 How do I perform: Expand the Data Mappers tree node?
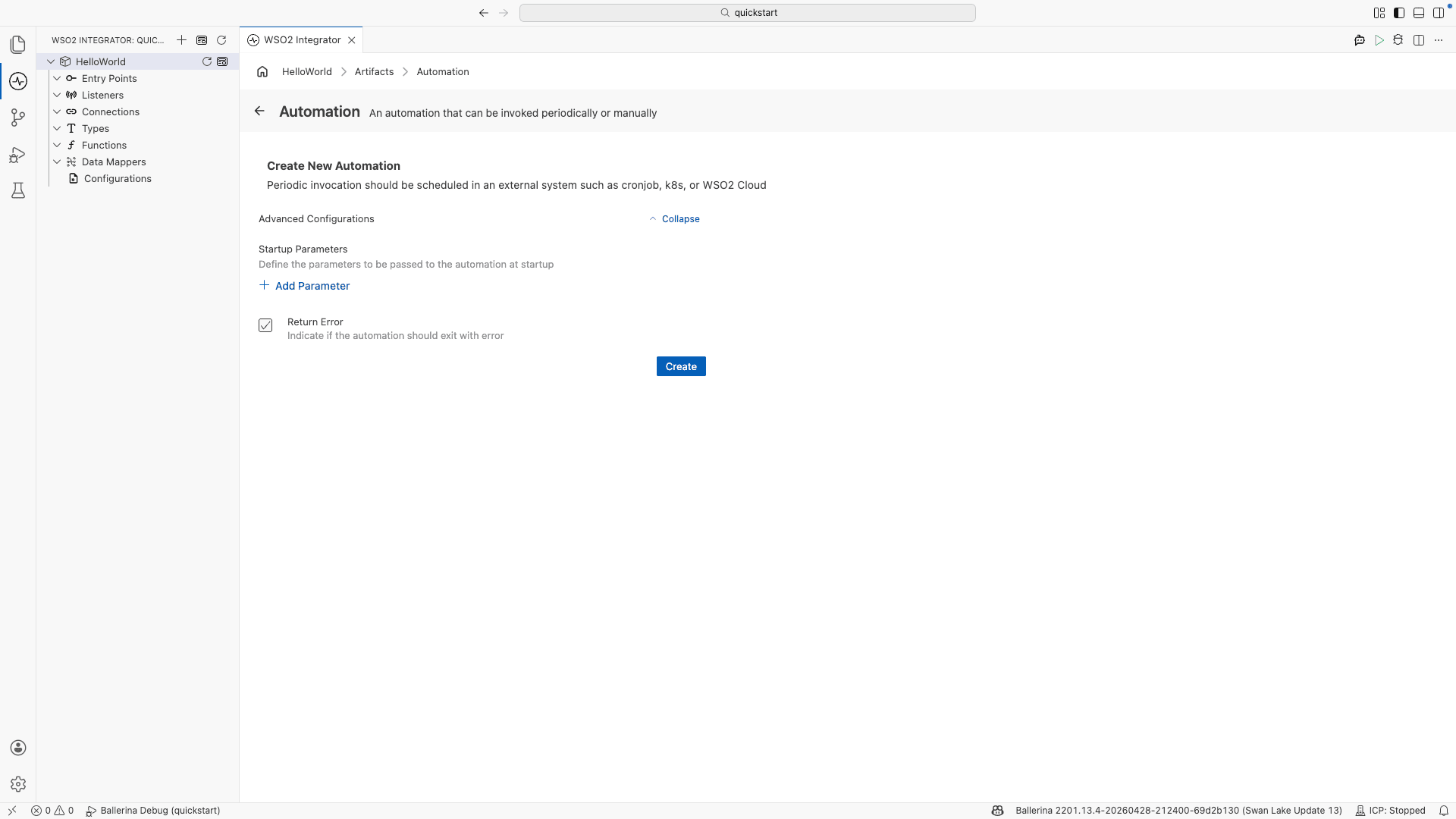57,162
